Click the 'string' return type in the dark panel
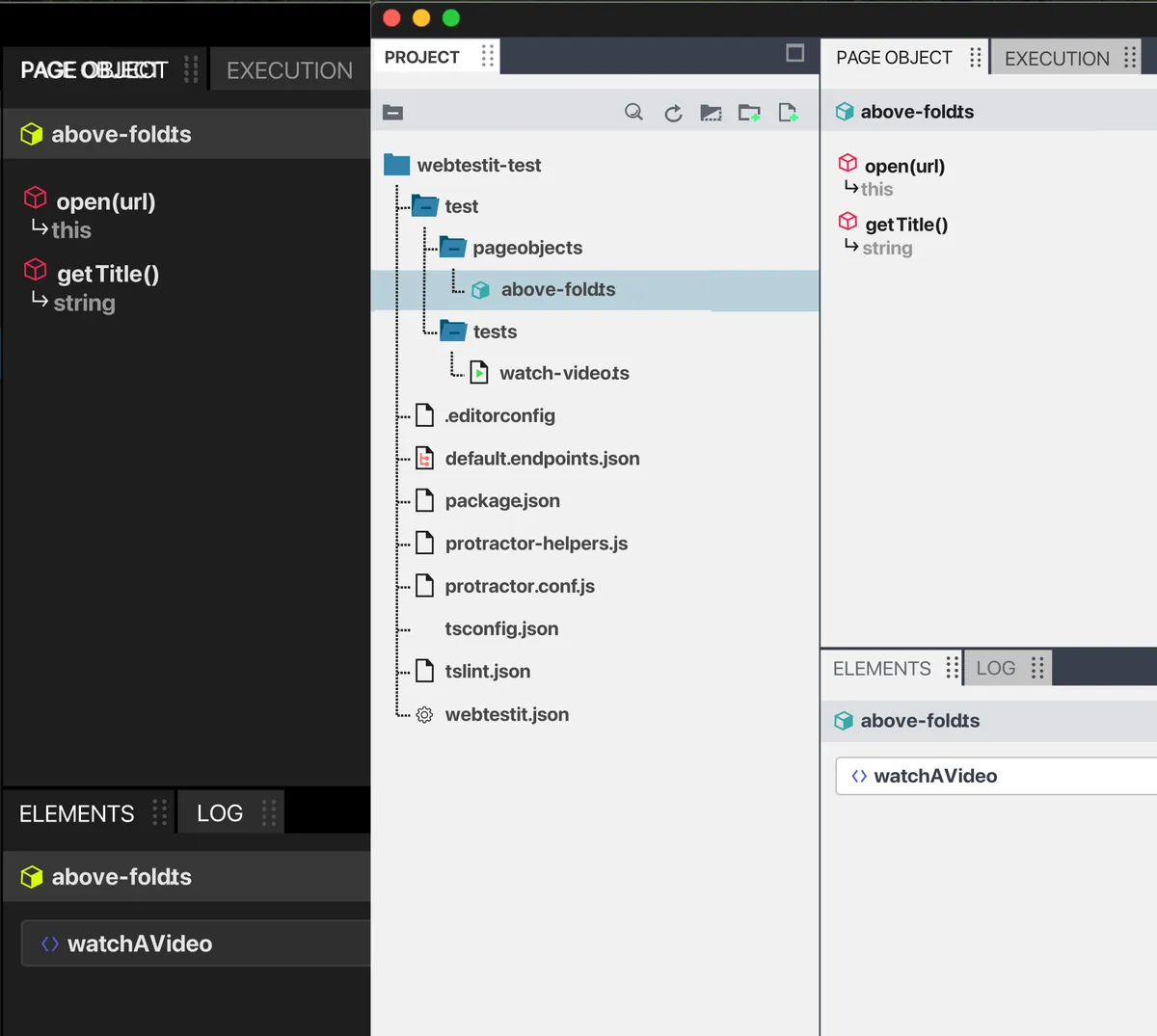This screenshot has height=1036, width=1157. (x=84, y=304)
